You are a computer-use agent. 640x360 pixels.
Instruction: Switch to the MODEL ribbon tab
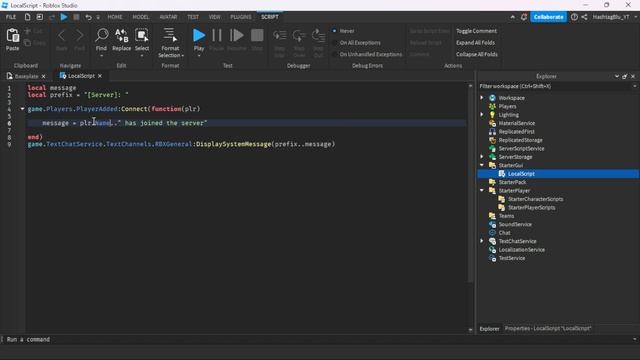(x=141, y=17)
